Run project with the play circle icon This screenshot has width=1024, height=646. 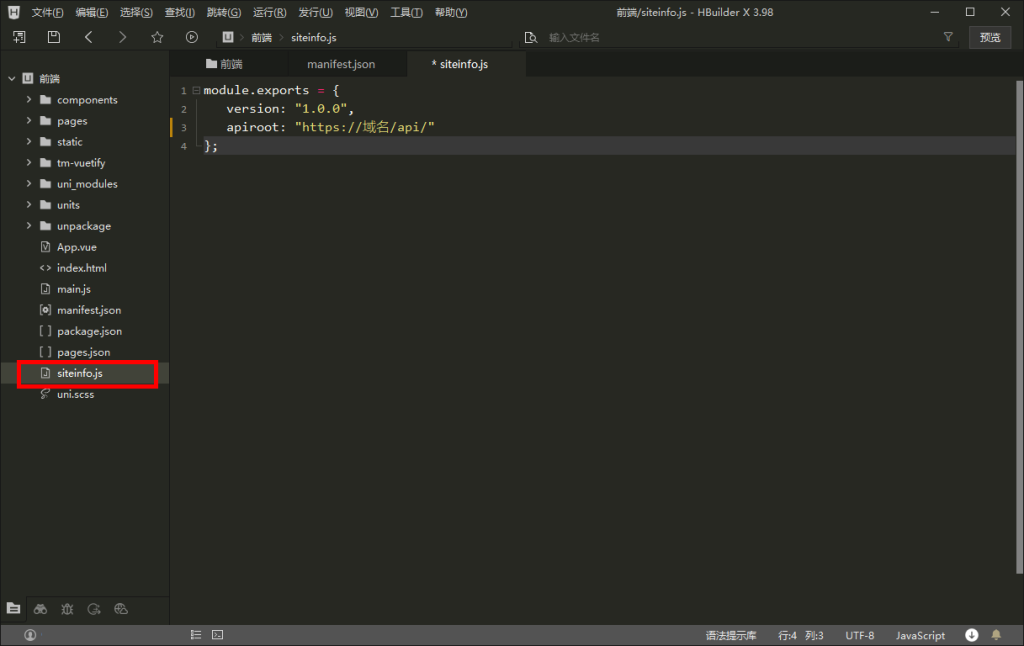[191, 37]
